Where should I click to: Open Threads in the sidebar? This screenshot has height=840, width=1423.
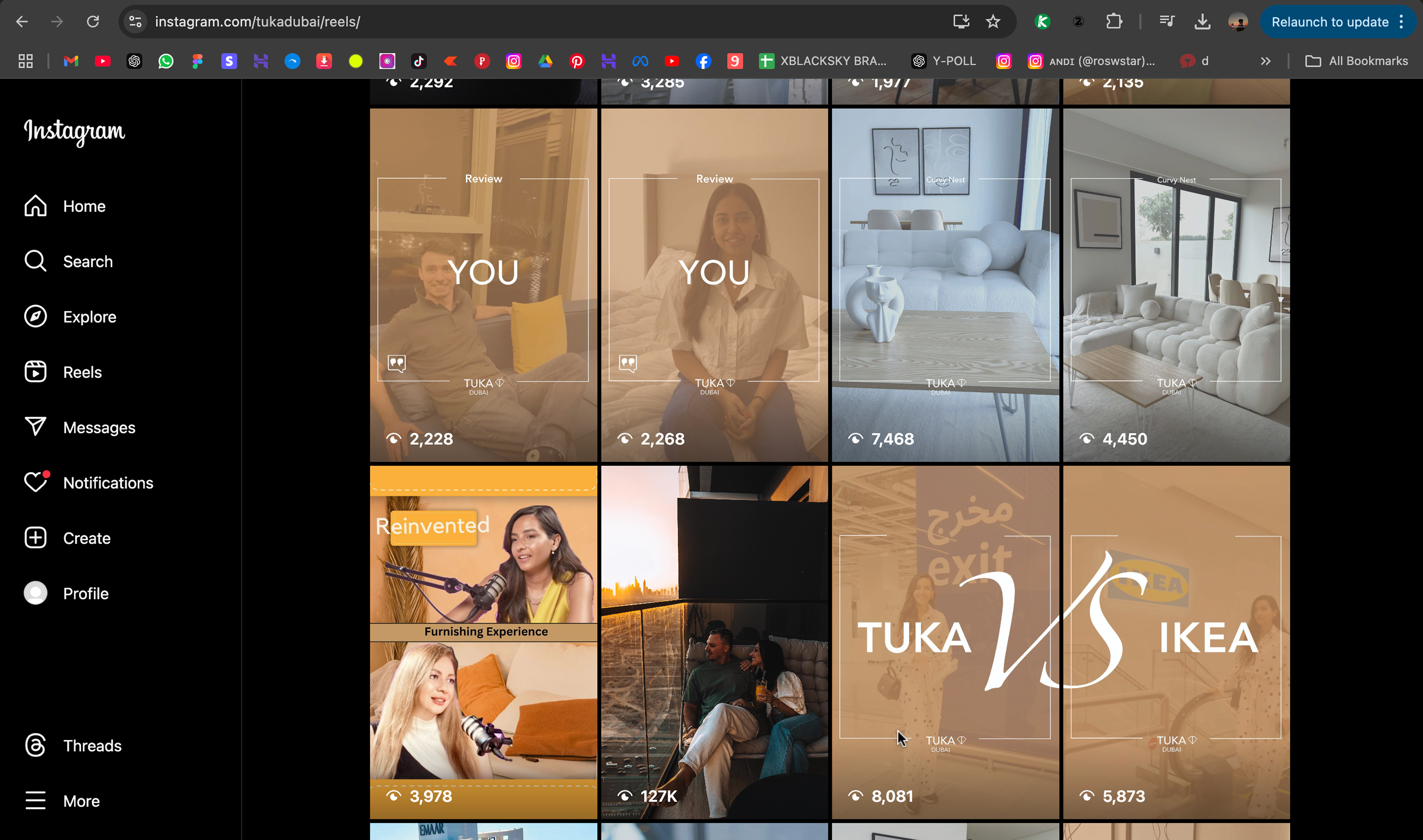tap(73, 746)
